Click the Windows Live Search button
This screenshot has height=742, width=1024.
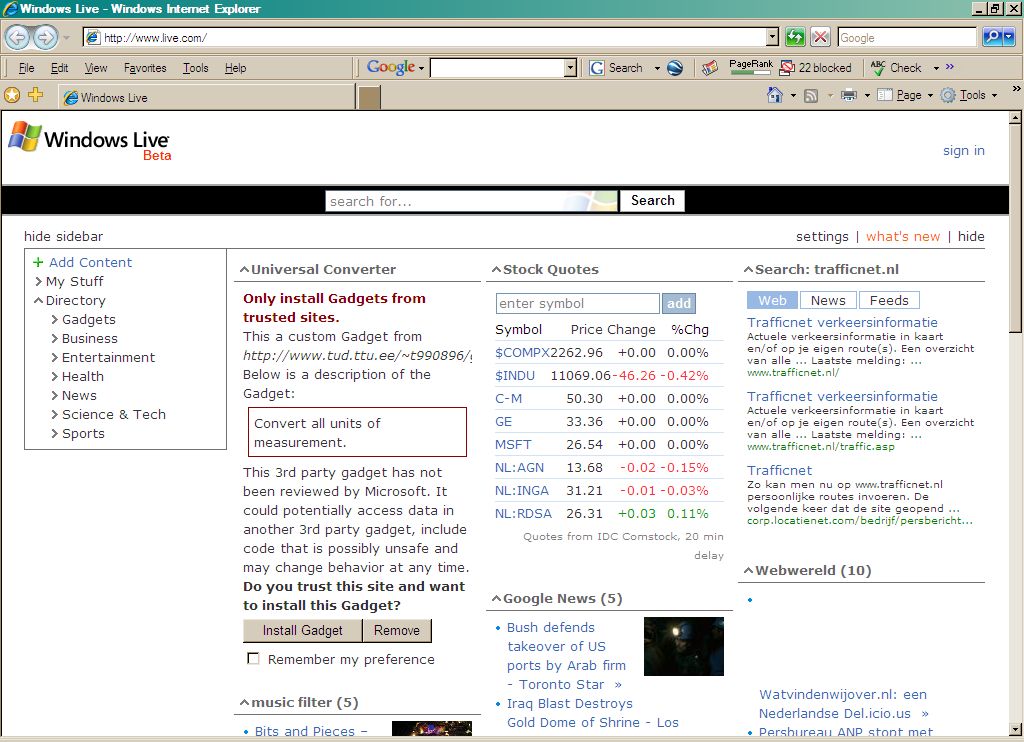(652, 201)
